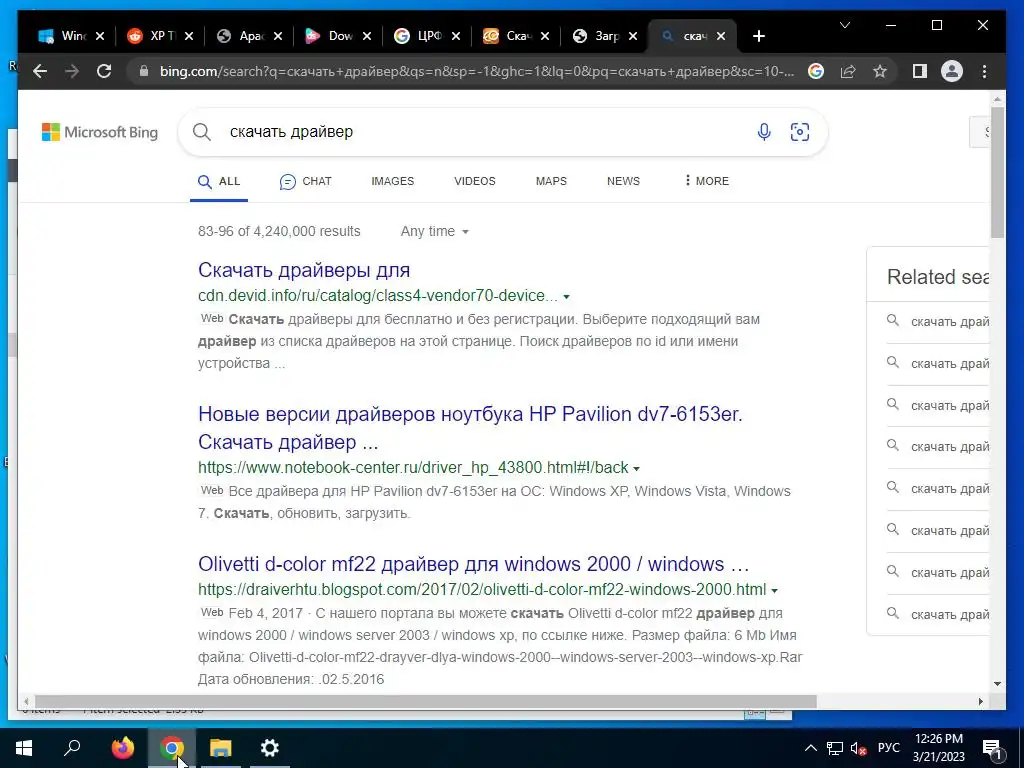Open the Windows Start menu
Image resolution: width=1024 pixels, height=768 pixels.
pos(24,748)
